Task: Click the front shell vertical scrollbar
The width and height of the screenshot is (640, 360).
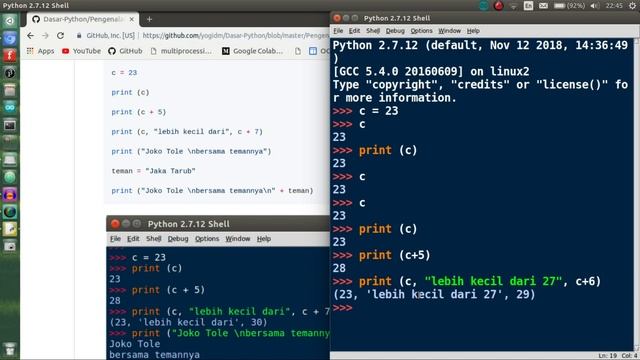Action: [x=637, y=194]
